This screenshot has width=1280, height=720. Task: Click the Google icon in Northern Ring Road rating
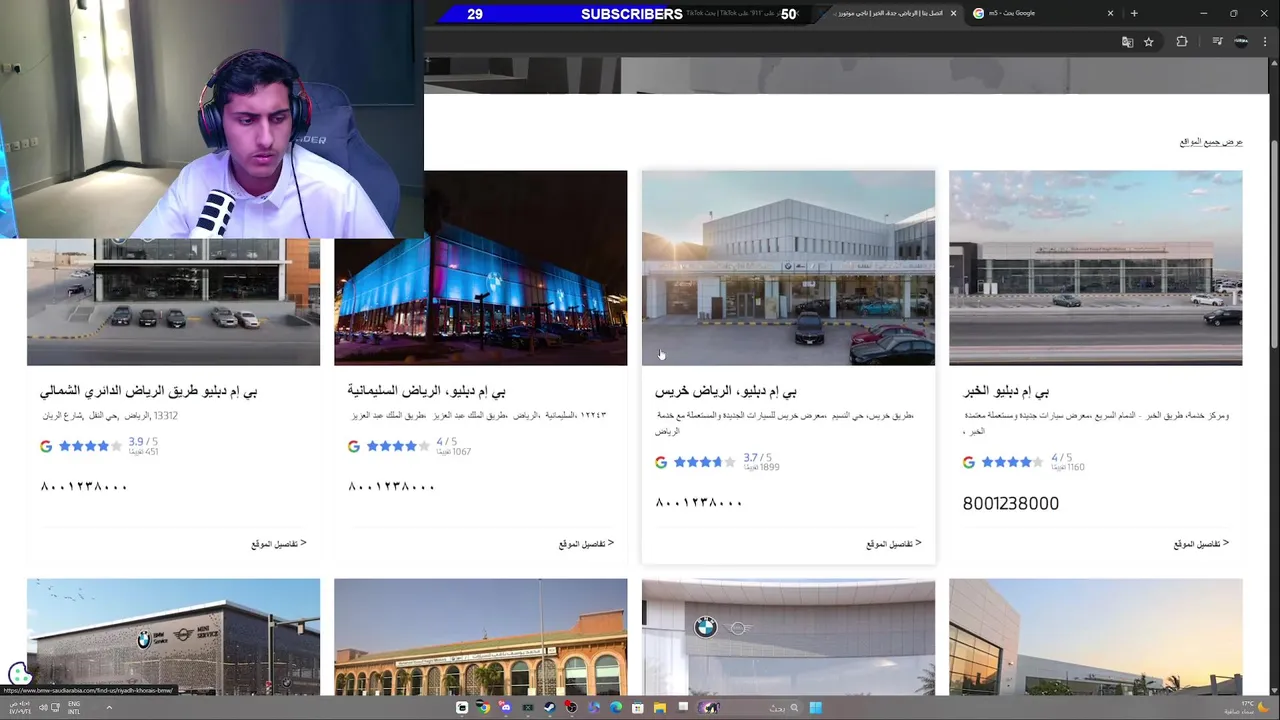pyautogui.click(x=46, y=446)
